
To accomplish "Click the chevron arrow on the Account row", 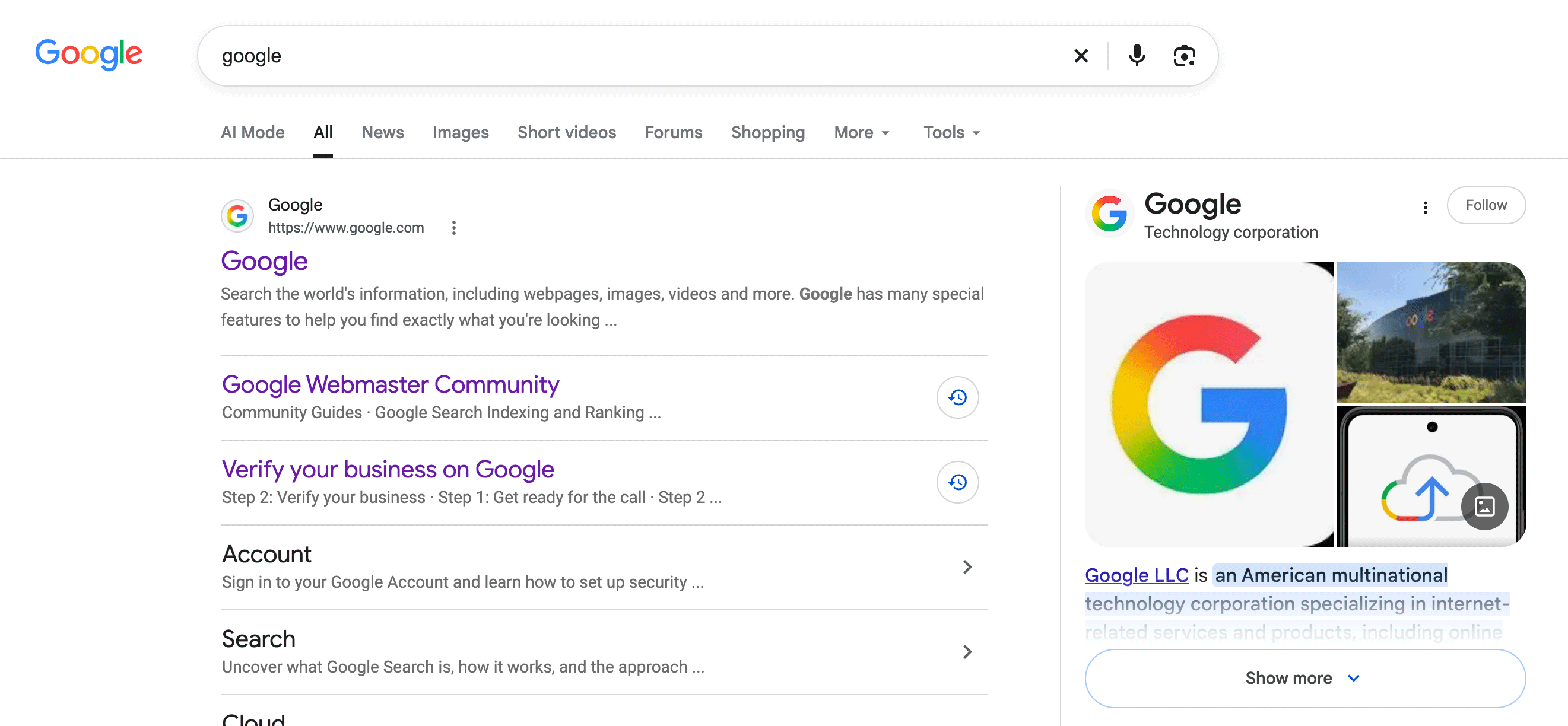I will (x=967, y=567).
